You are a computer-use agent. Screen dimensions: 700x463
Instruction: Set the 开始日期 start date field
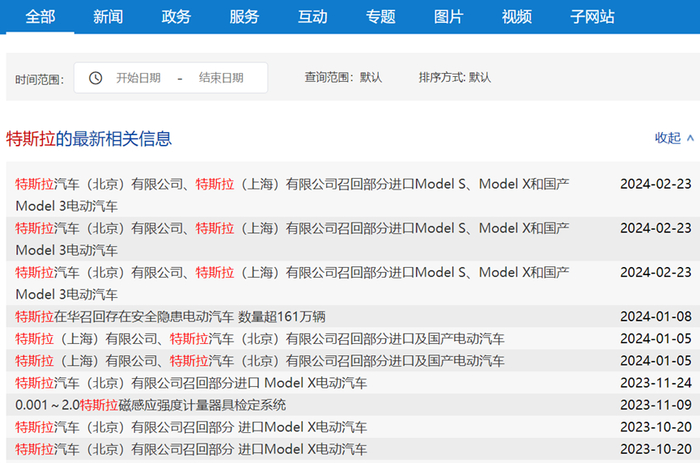tap(138, 78)
